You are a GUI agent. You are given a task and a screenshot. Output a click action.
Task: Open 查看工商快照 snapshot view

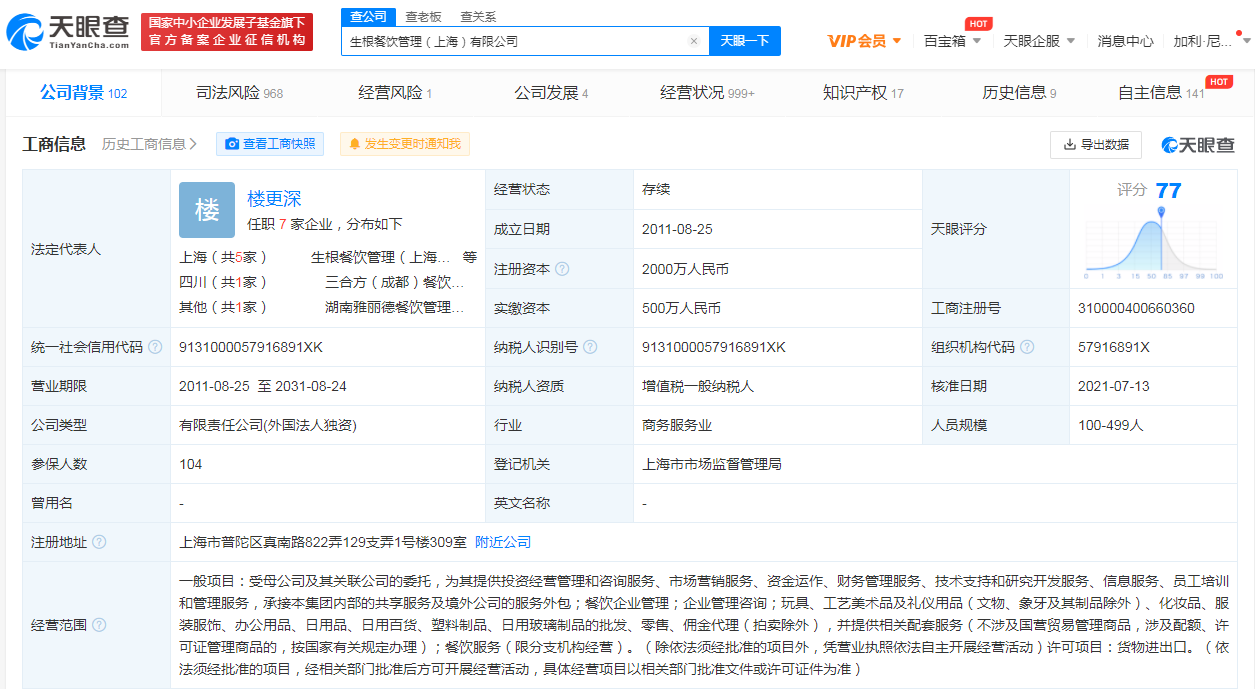(x=270, y=144)
